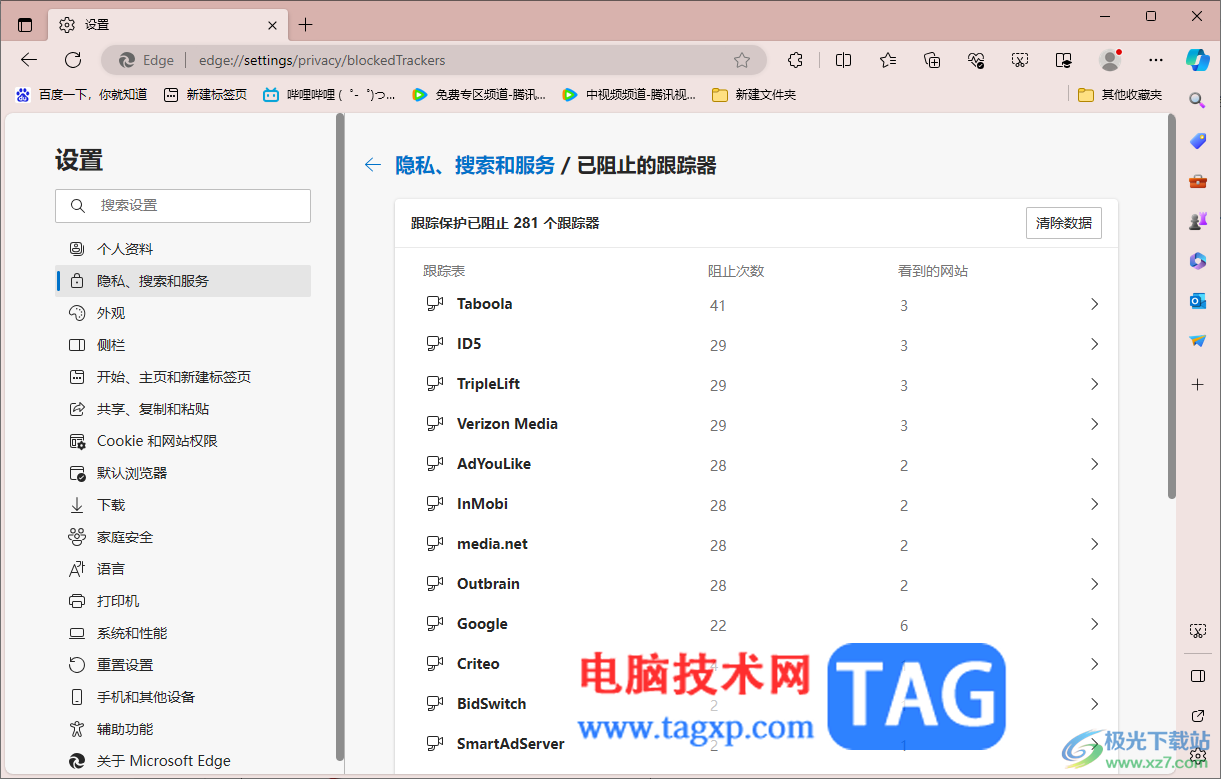Click the screenshot icon in the toolbar

(1020, 60)
